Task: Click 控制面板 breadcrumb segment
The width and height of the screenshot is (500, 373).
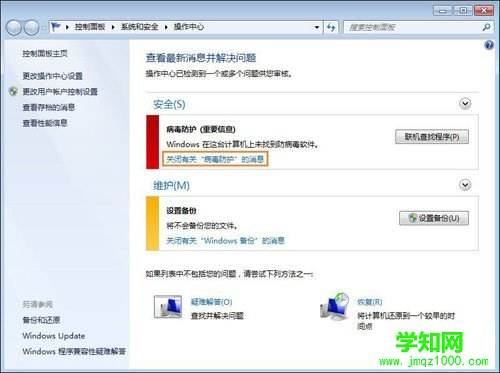Action: coord(90,27)
